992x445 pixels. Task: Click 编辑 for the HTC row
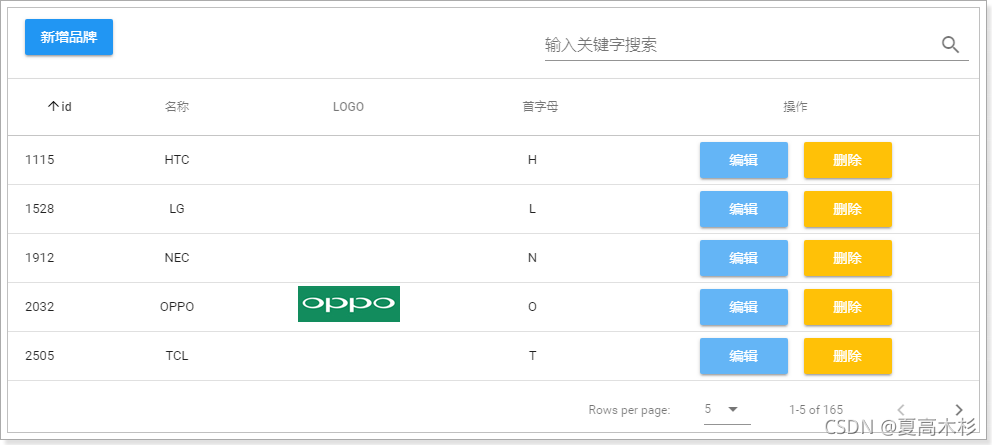pyautogui.click(x=743, y=160)
